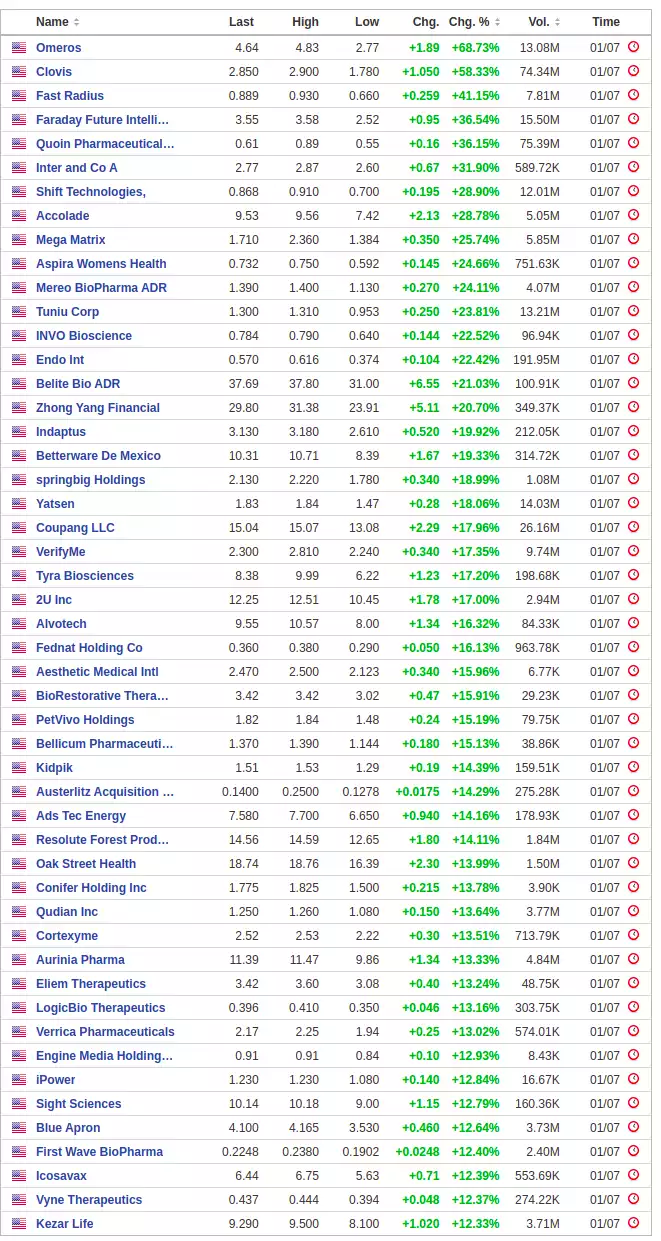Open the Tyra Biosciences link

tap(85, 576)
